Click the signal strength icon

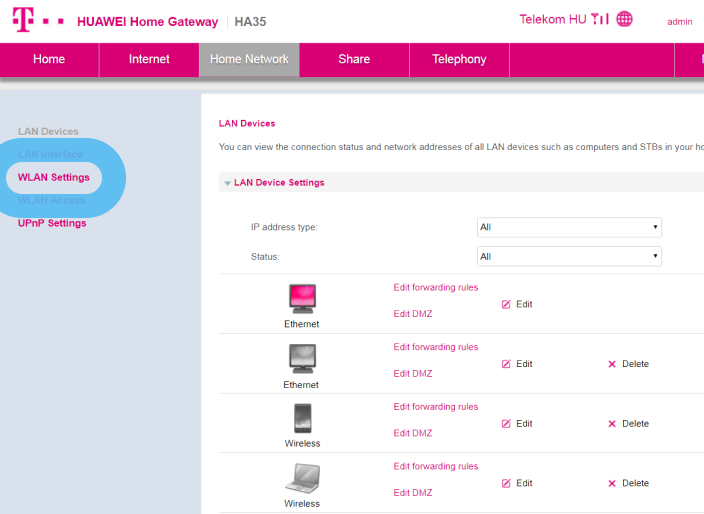pos(600,19)
